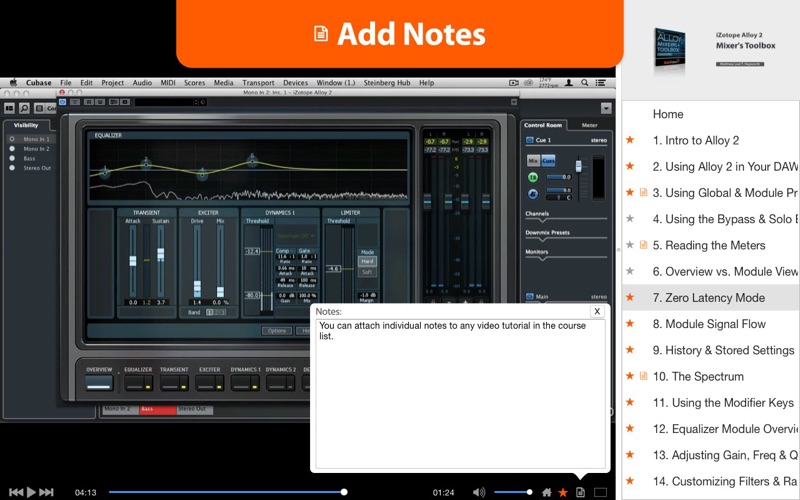This screenshot has height=500, width=800.
Task: Go to course home via house icon
Action: pos(546,492)
